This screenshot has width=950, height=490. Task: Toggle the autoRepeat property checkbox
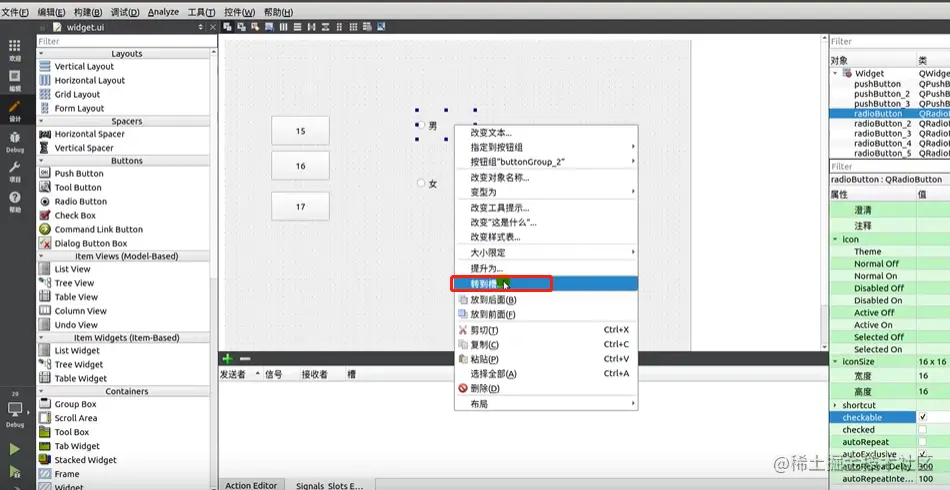[923, 442]
